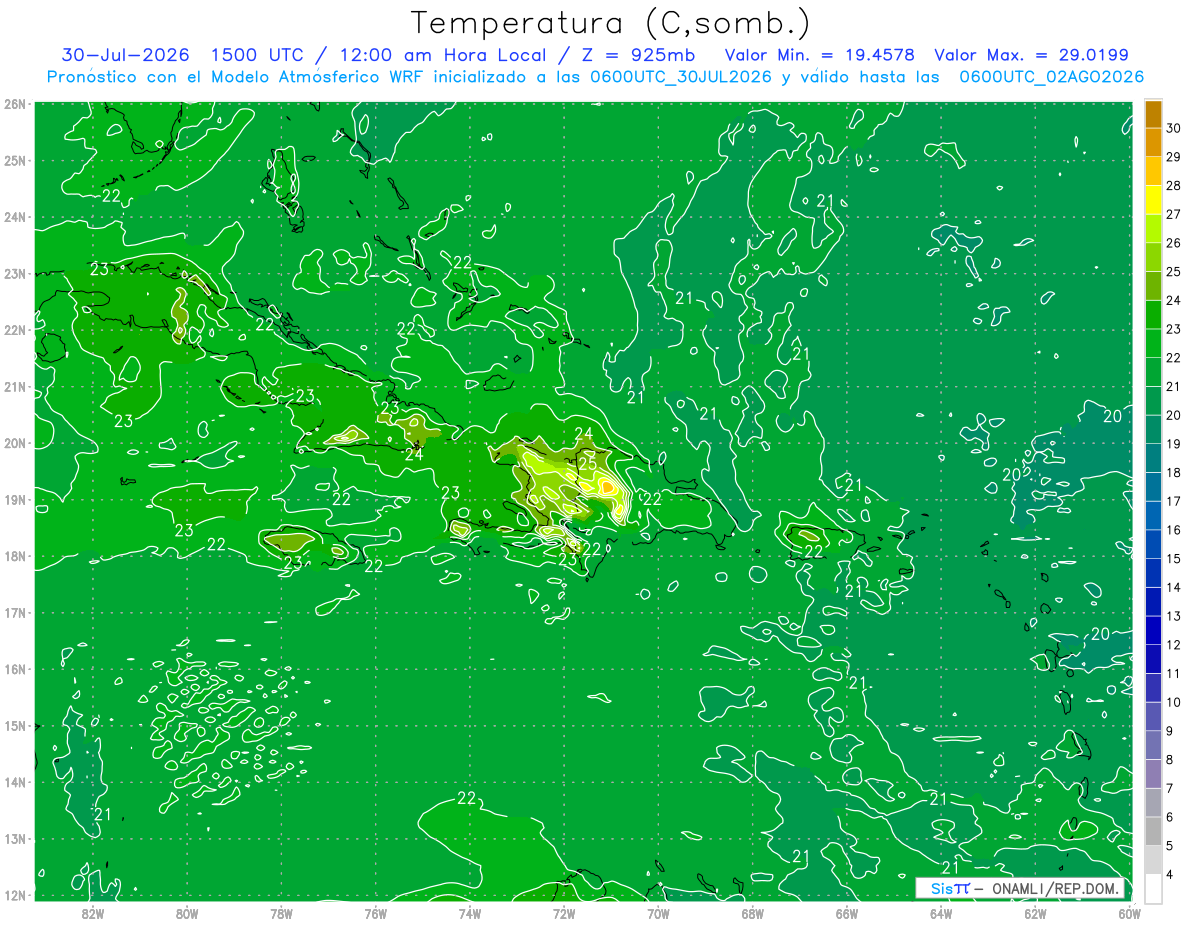Click the "66W" longitude axis label
Image resolution: width=1200 pixels, height=927 pixels.
pos(847,913)
